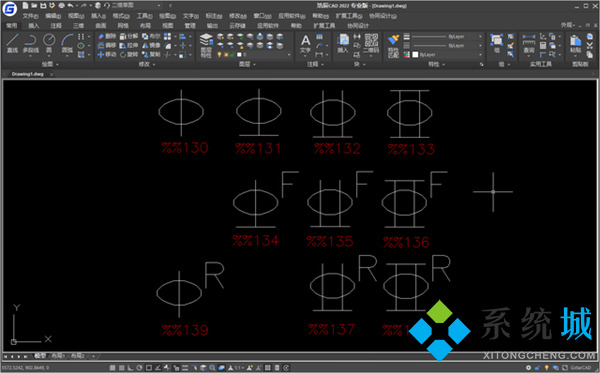The height and width of the screenshot is (373, 600).
Task: Switch to the 插入 ribbon tab
Action: click(34, 26)
